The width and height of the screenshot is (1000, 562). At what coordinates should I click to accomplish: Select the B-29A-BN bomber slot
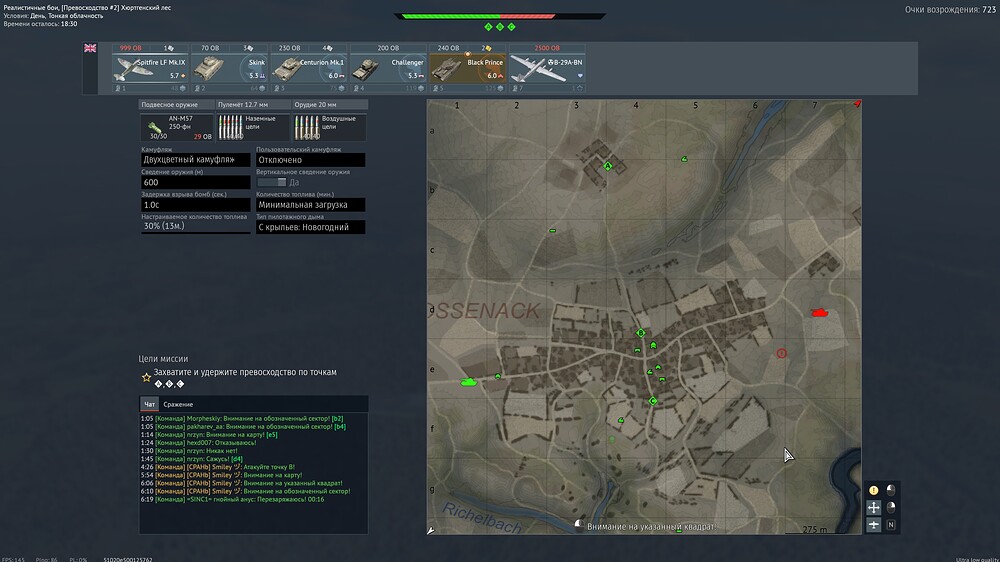pyautogui.click(x=547, y=68)
